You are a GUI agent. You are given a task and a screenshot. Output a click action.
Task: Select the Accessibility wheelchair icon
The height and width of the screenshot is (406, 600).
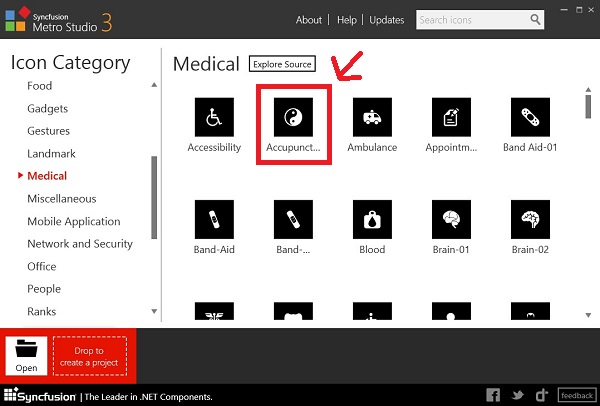pos(214,117)
